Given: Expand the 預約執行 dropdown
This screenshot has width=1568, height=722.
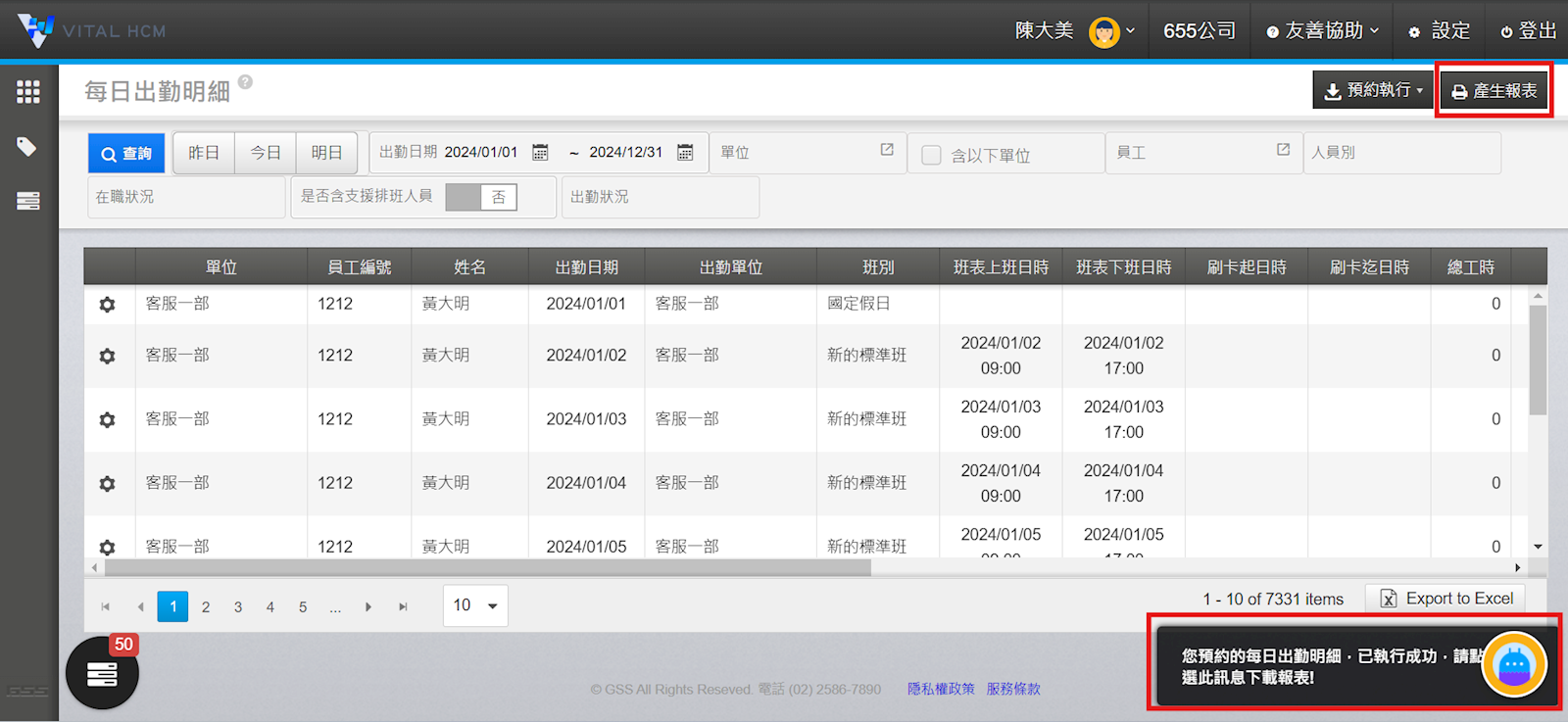Looking at the screenshot, I should pyautogui.click(x=1373, y=90).
